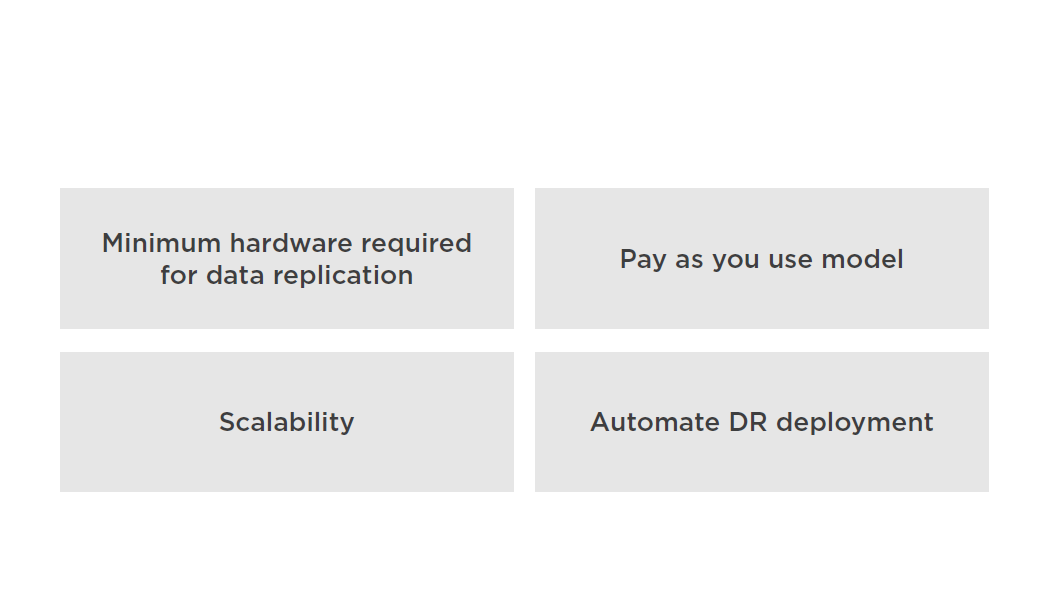This screenshot has height=590, width=1050.
Task: Click the 'DR' abbreviation text
Action: (747, 423)
